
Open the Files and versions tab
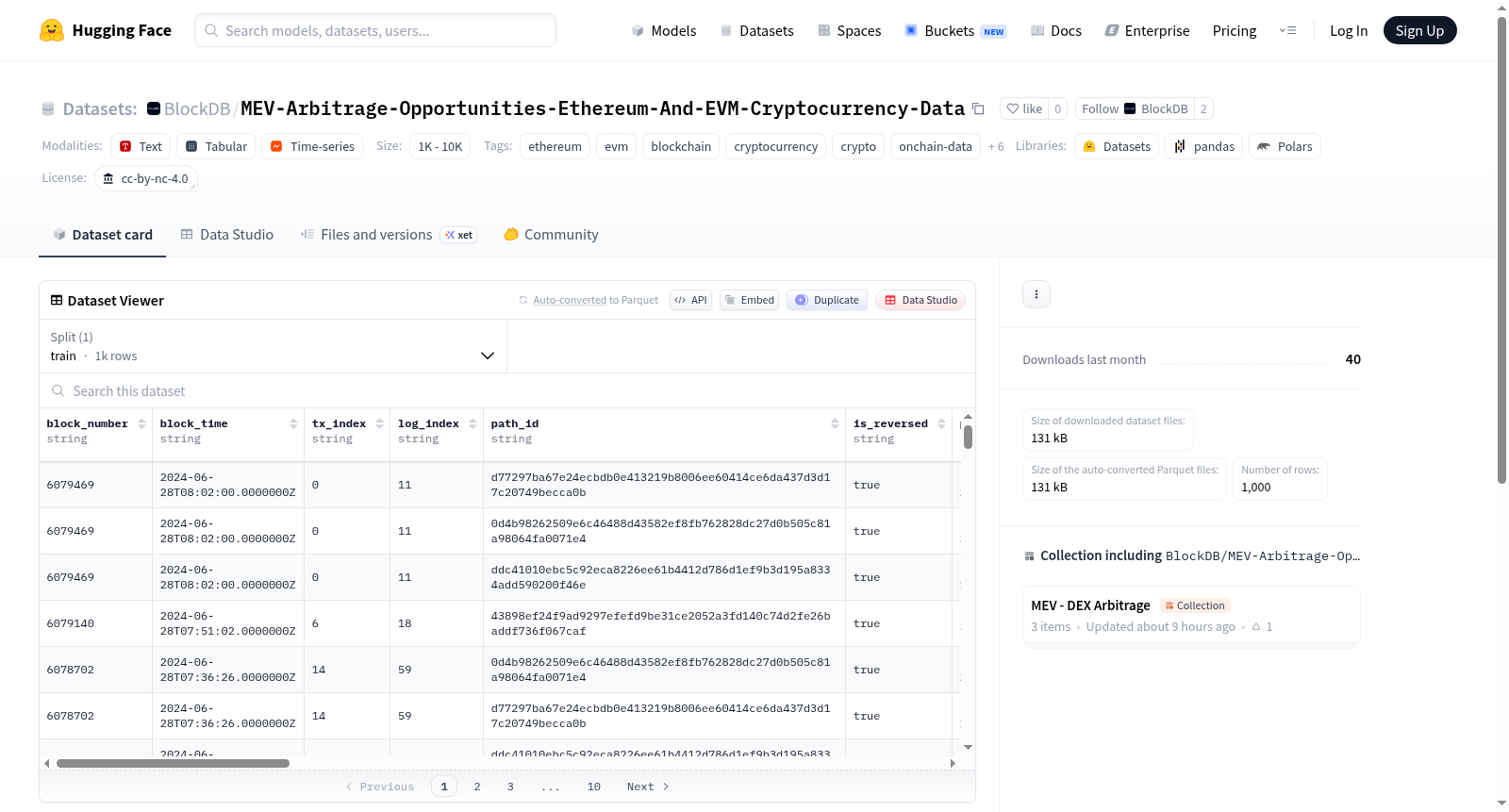[x=389, y=235]
